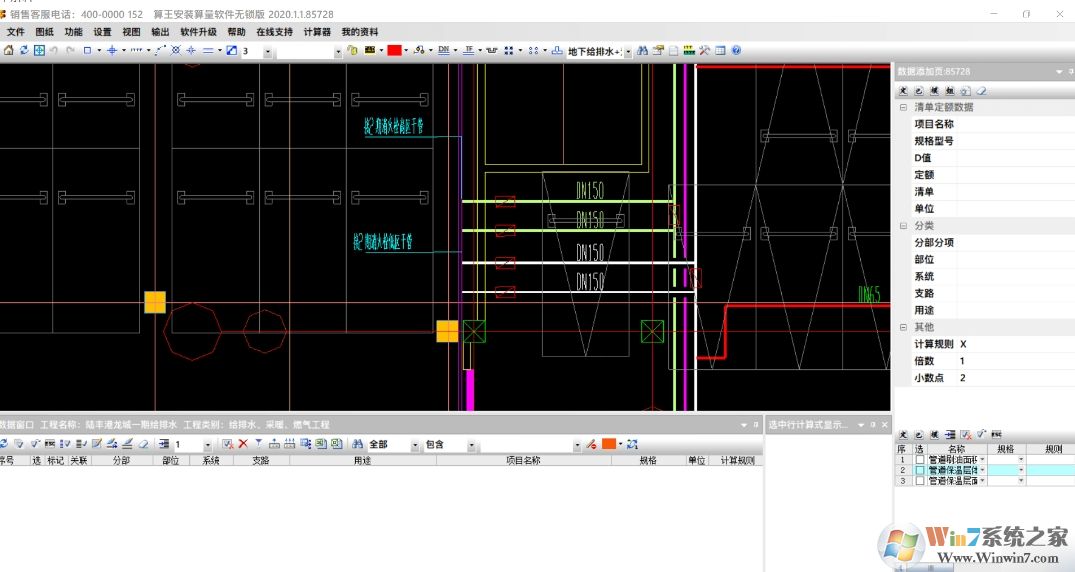Screen dimensions: 1075x572
Task: Tick the checkbox in row 1 of rules list
Action: tap(920, 460)
